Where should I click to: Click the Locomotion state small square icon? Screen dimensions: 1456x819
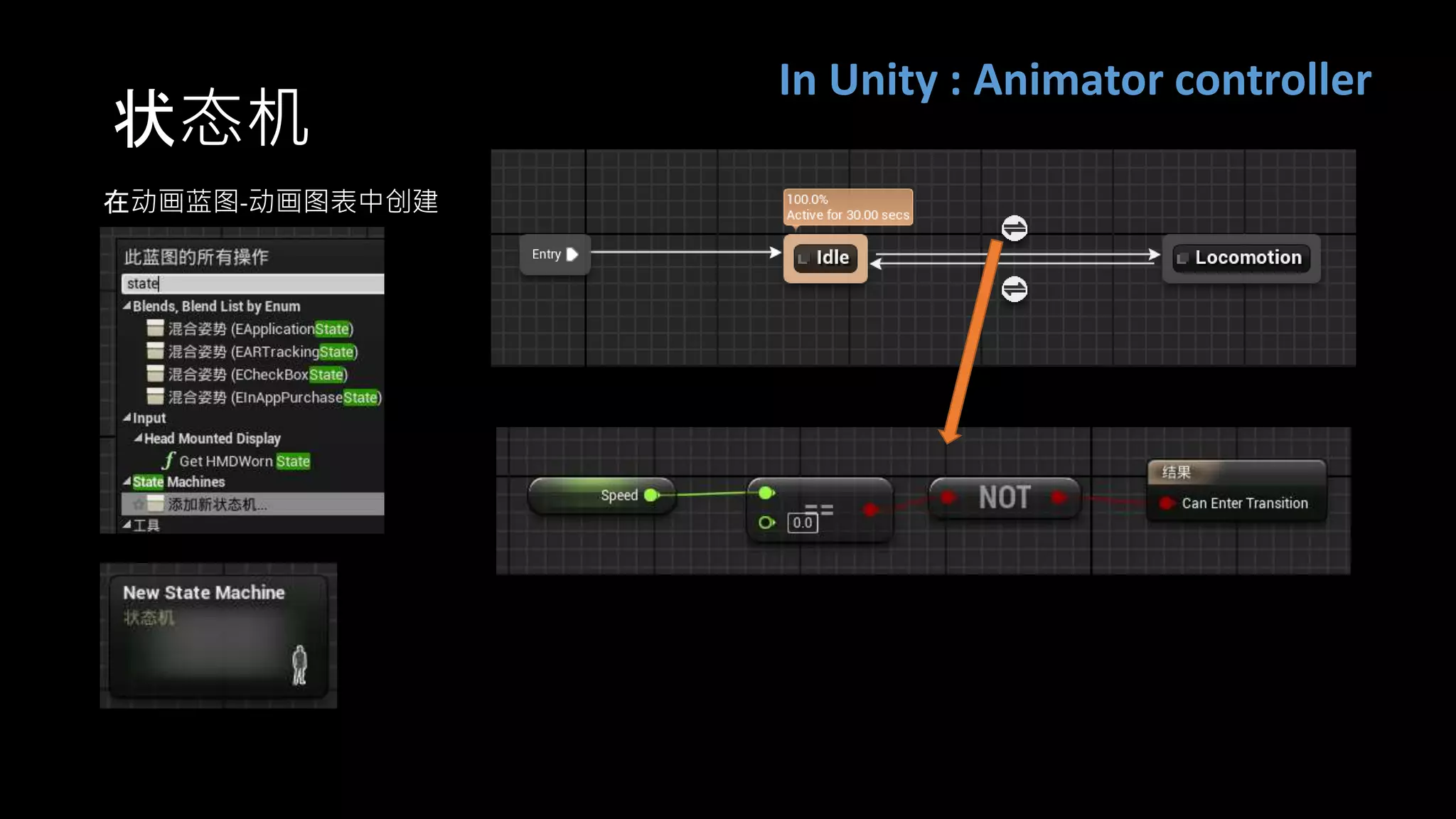(1182, 258)
